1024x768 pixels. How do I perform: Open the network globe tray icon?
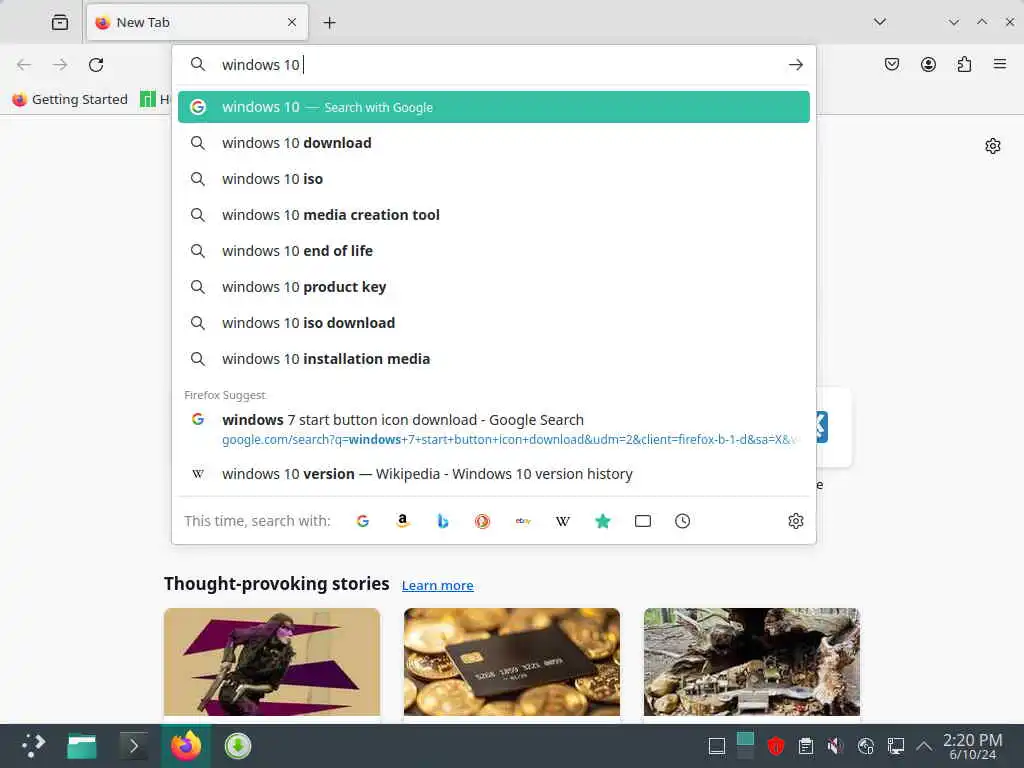866,746
